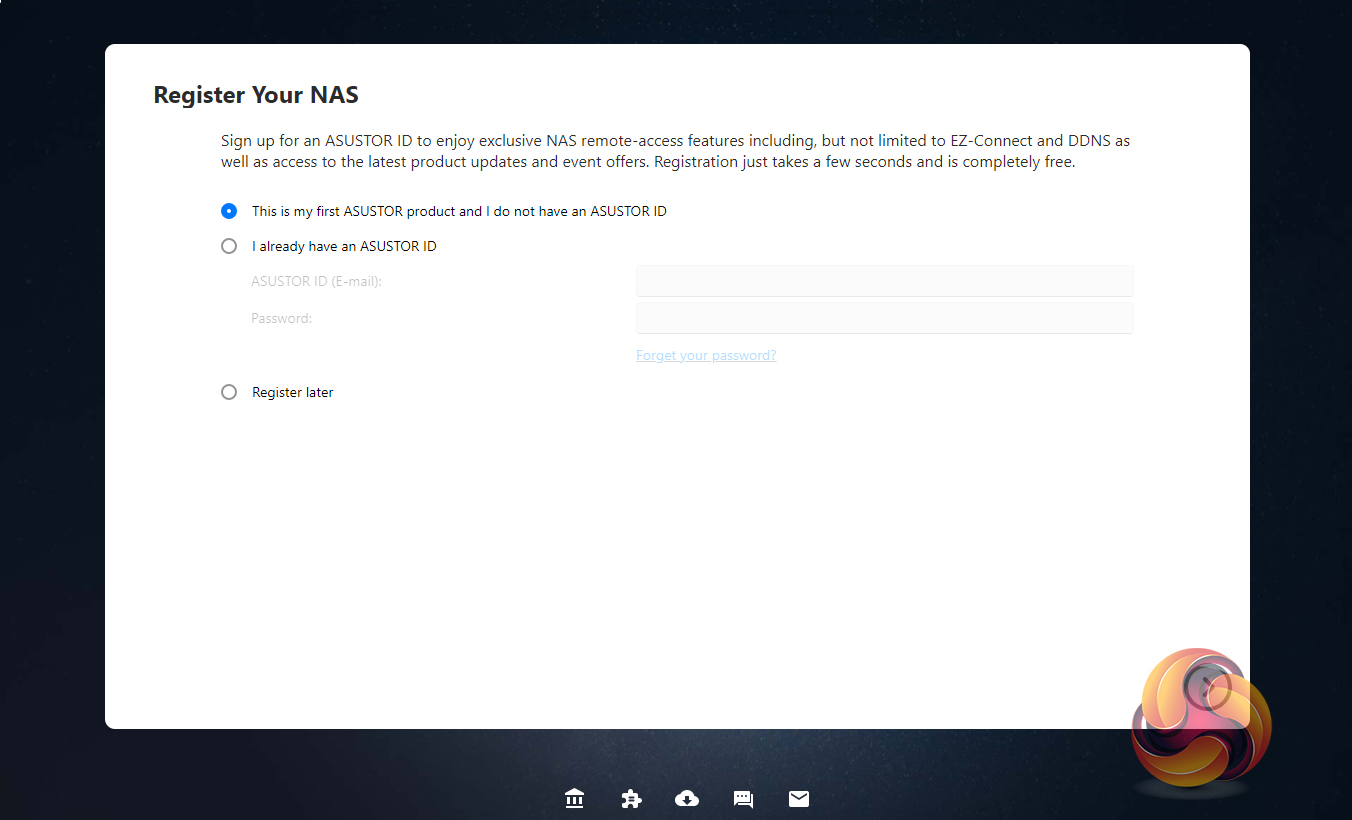
Task: Click the 'Register Your NAS' heading
Action: click(256, 95)
